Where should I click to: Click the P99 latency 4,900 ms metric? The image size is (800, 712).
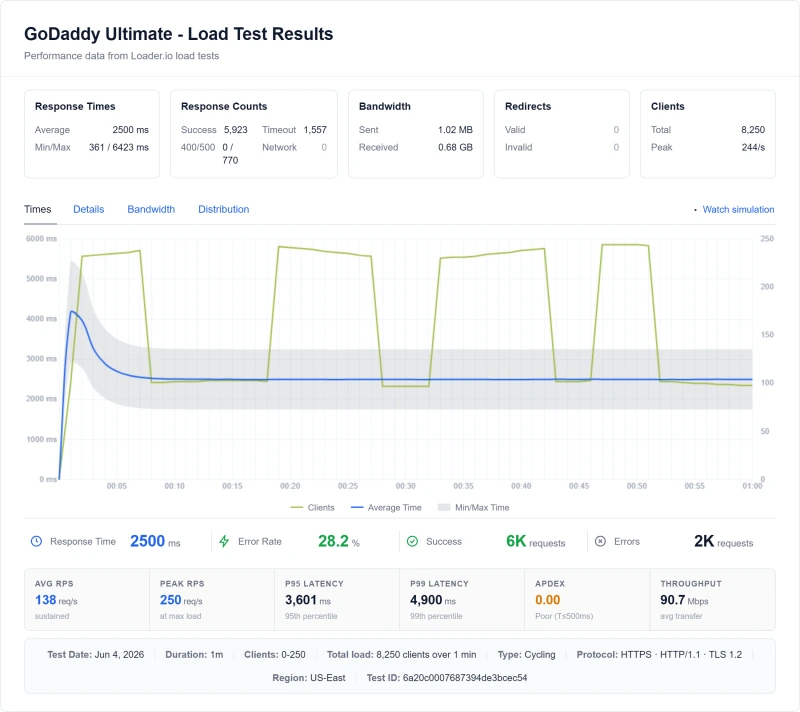tap(433, 600)
